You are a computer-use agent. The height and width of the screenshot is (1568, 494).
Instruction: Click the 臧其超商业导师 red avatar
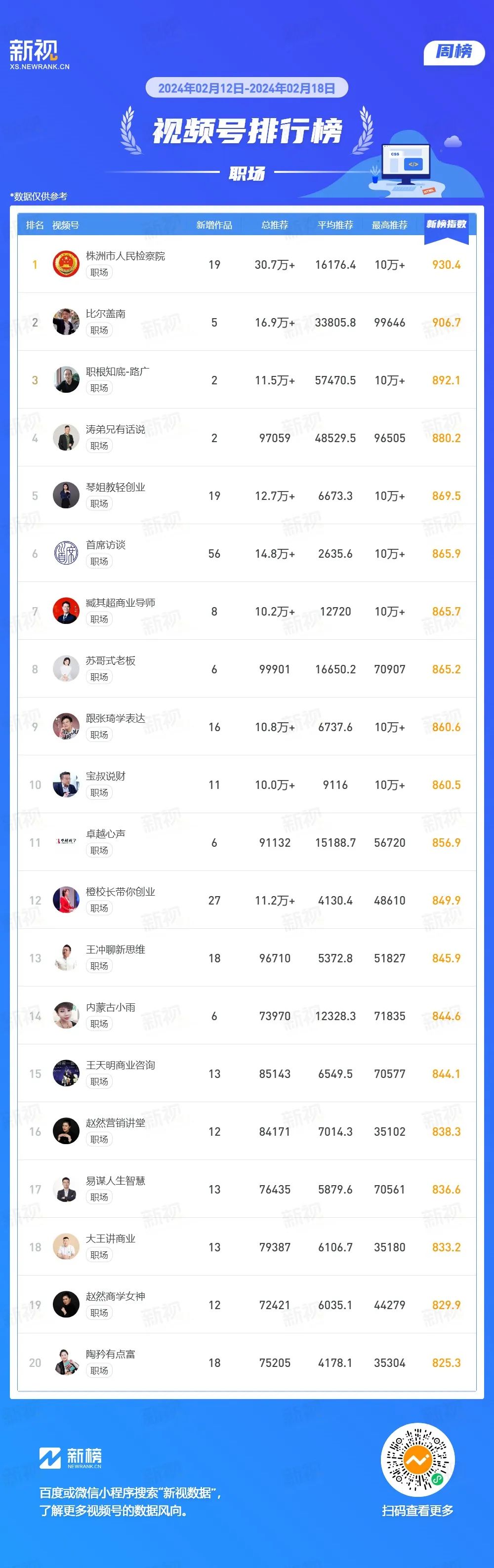(x=66, y=611)
